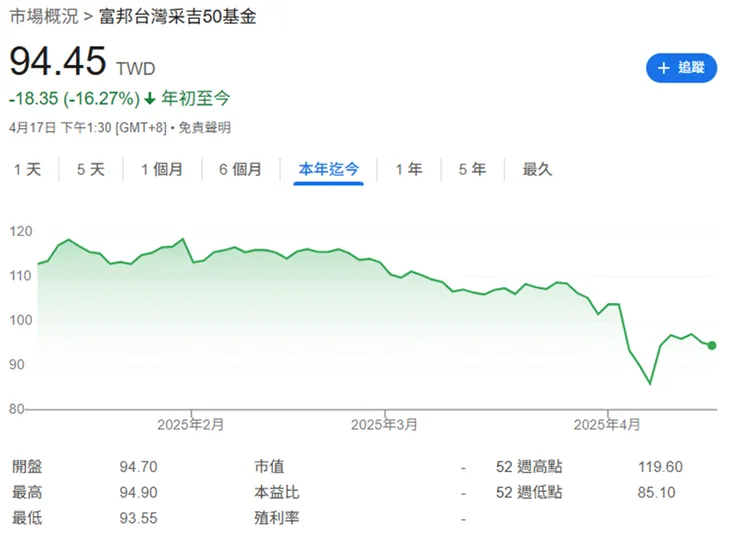The height and width of the screenshot is (538, 740).
Task: Select the 1 天 time range tab
Action: [x=27, y=169]
